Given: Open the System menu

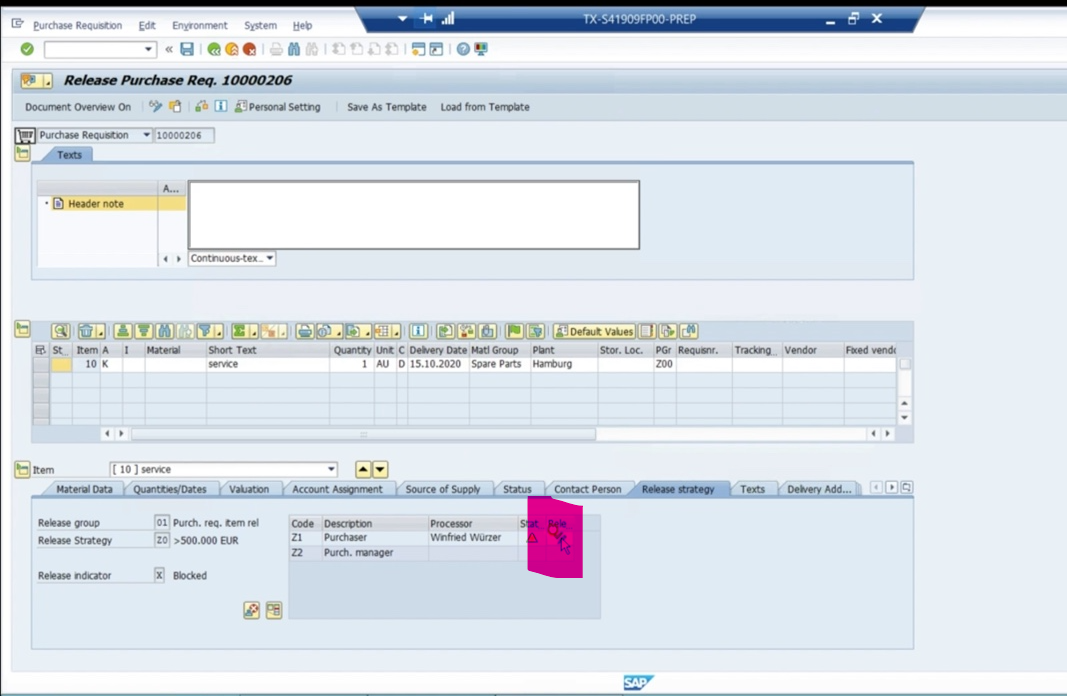Looking at the screenshot, I should pos(261,25).
